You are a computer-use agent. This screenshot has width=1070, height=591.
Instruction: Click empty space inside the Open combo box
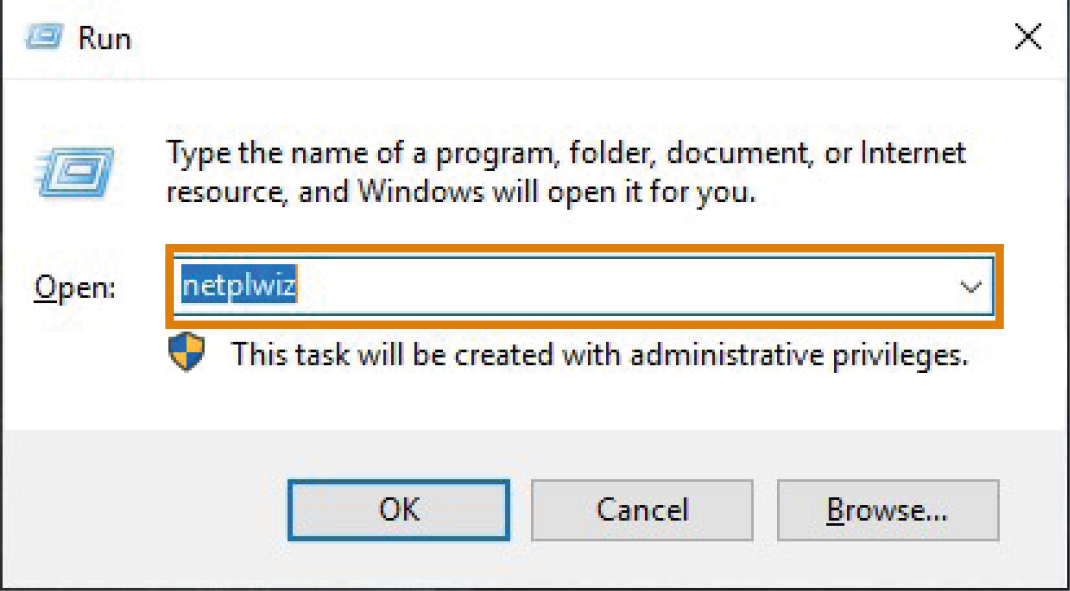(x=614, y=287)
